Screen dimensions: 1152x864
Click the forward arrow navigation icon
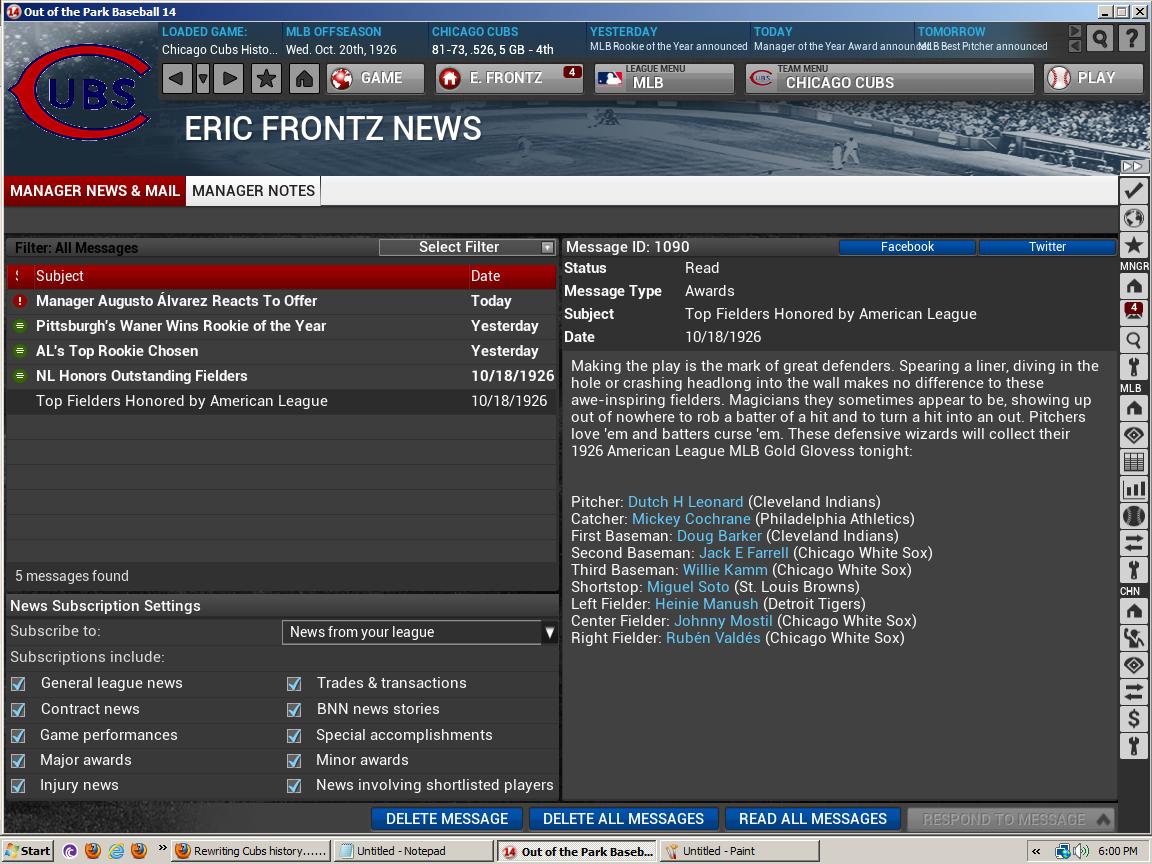(229, 78)
